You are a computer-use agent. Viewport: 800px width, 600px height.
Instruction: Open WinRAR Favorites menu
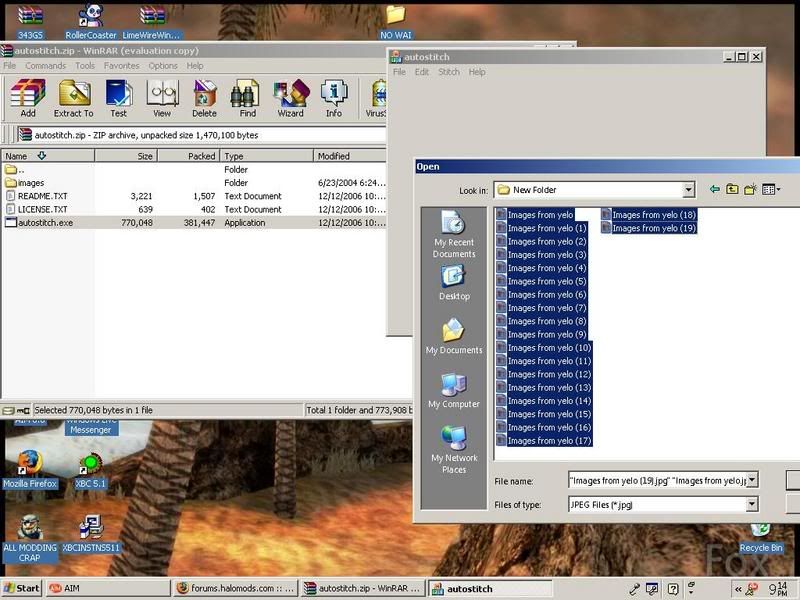point(121,66)
